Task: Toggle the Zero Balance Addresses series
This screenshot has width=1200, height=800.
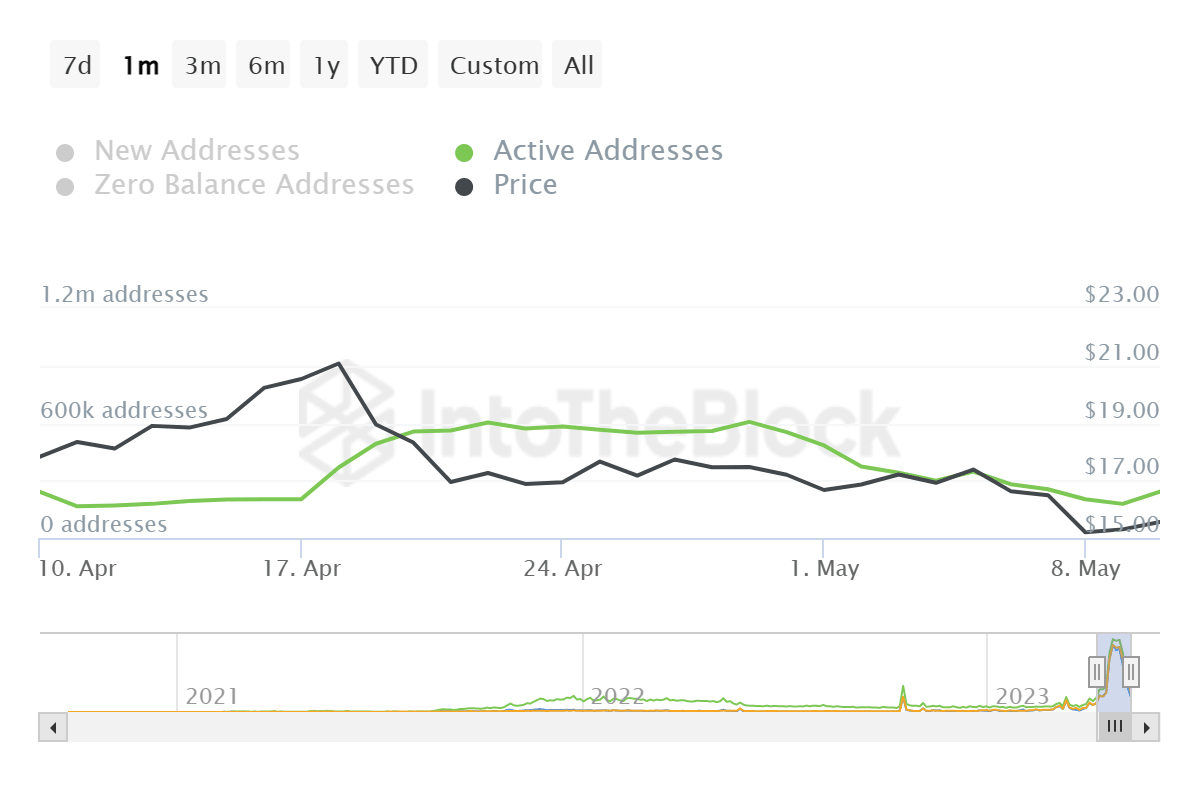Action: [254, 185]
